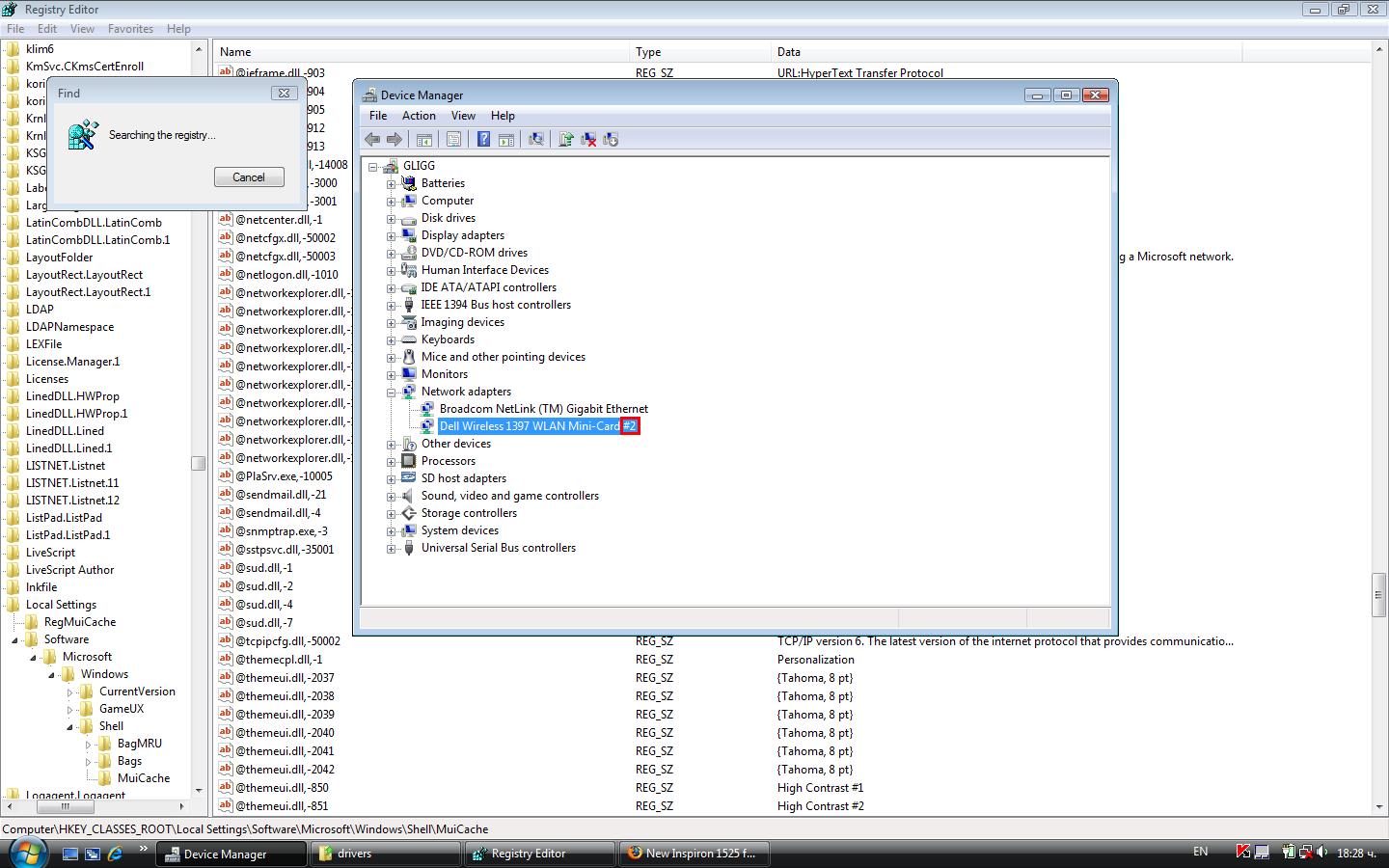The height and width of the screenshot is (868, 1389).
Task: Expand the Disk drives node
Action: 392,218
